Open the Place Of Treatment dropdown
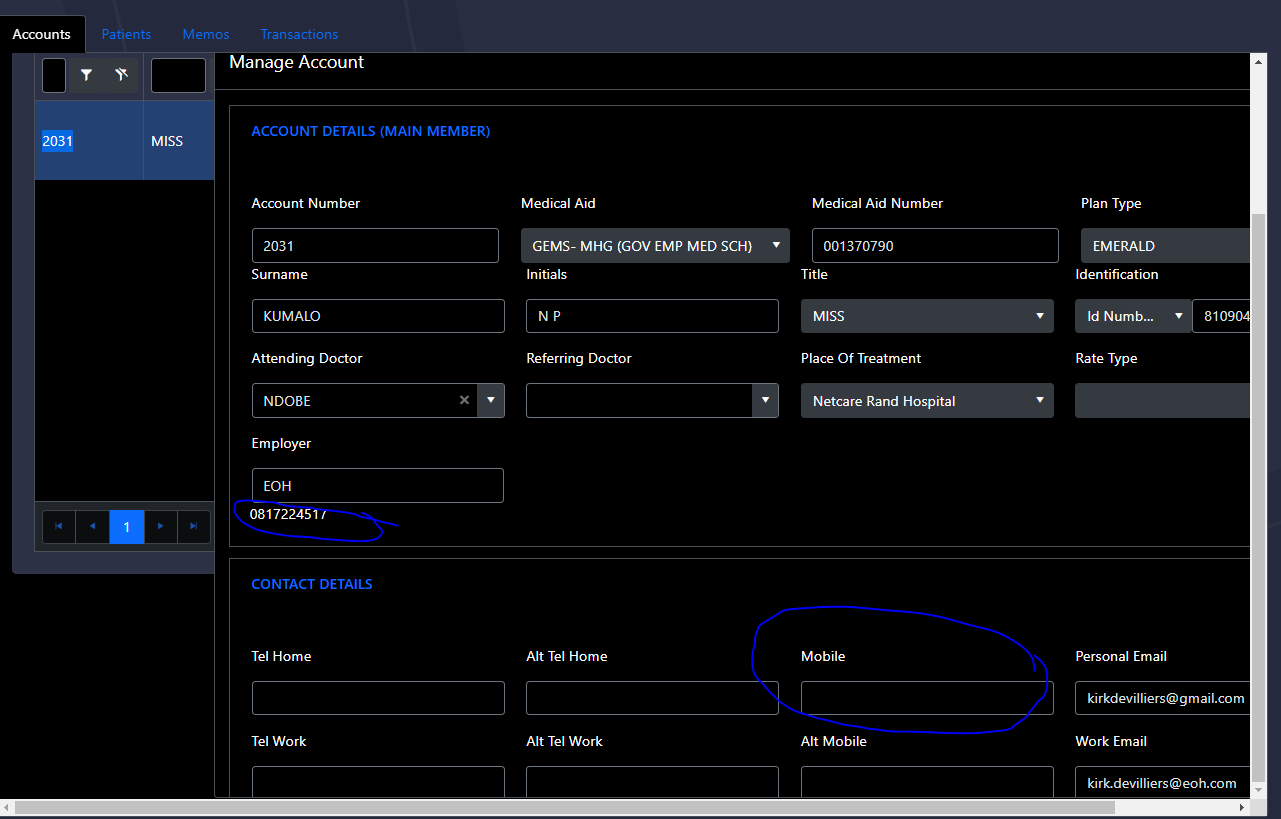1281x819 pixels. (x=1040, y=400)
